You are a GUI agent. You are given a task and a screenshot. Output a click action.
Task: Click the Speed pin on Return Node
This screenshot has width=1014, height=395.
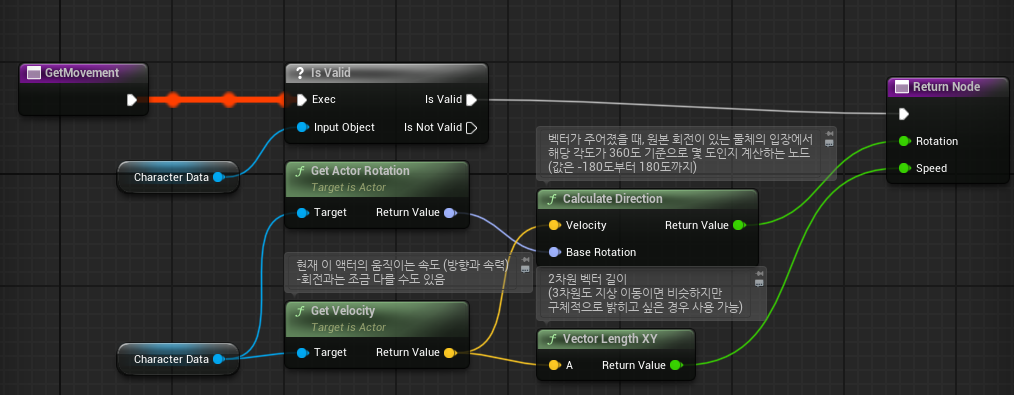point(905,169)
